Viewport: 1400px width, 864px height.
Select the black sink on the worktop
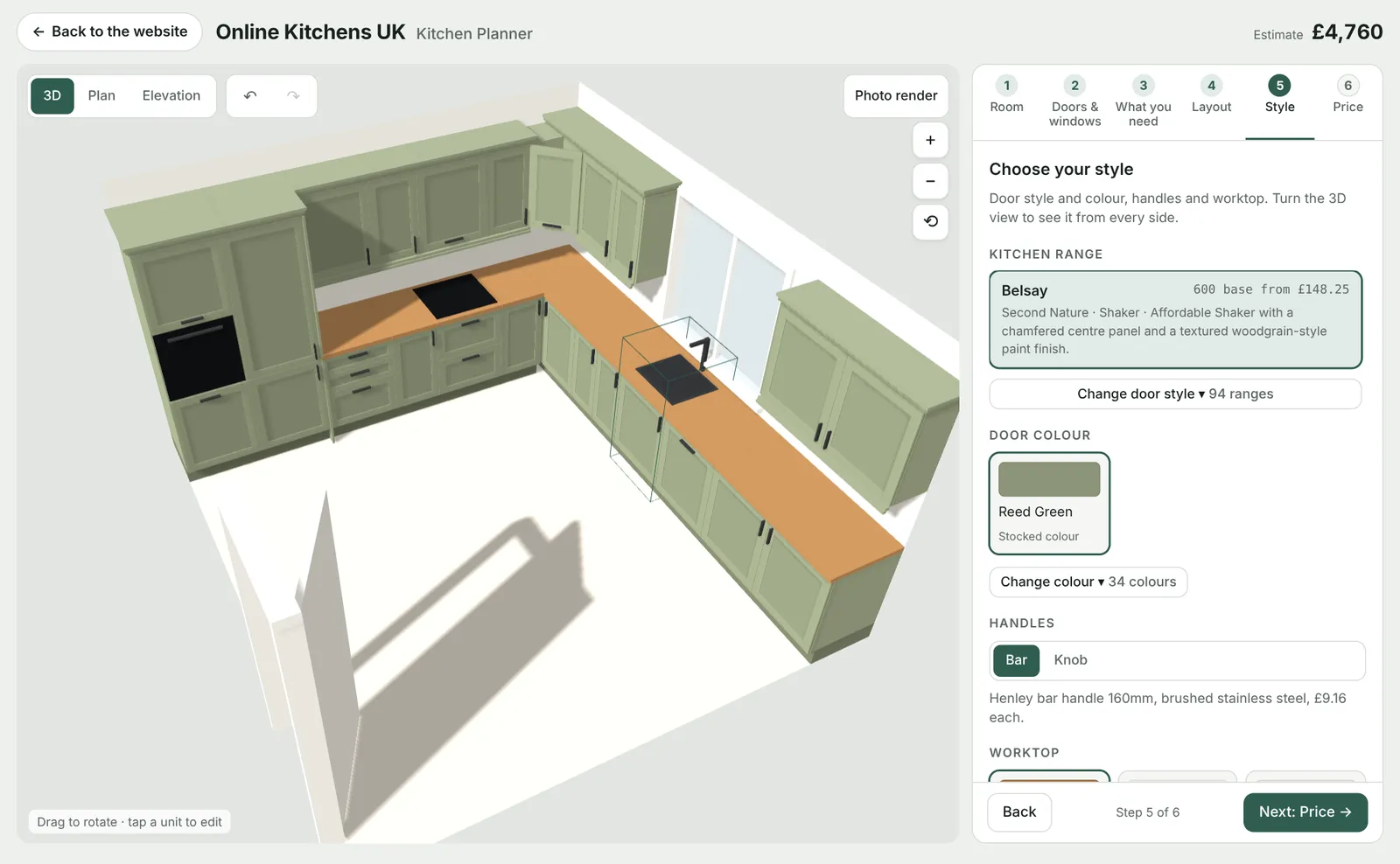676,379
